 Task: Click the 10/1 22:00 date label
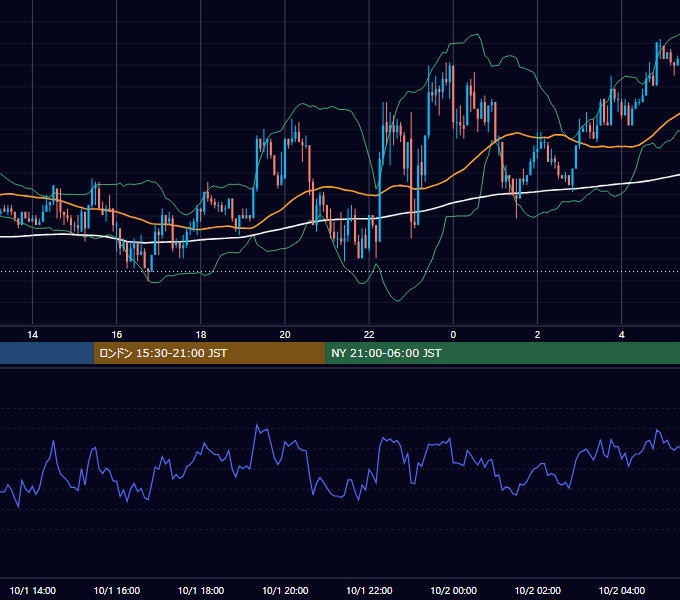coord(369,590)
